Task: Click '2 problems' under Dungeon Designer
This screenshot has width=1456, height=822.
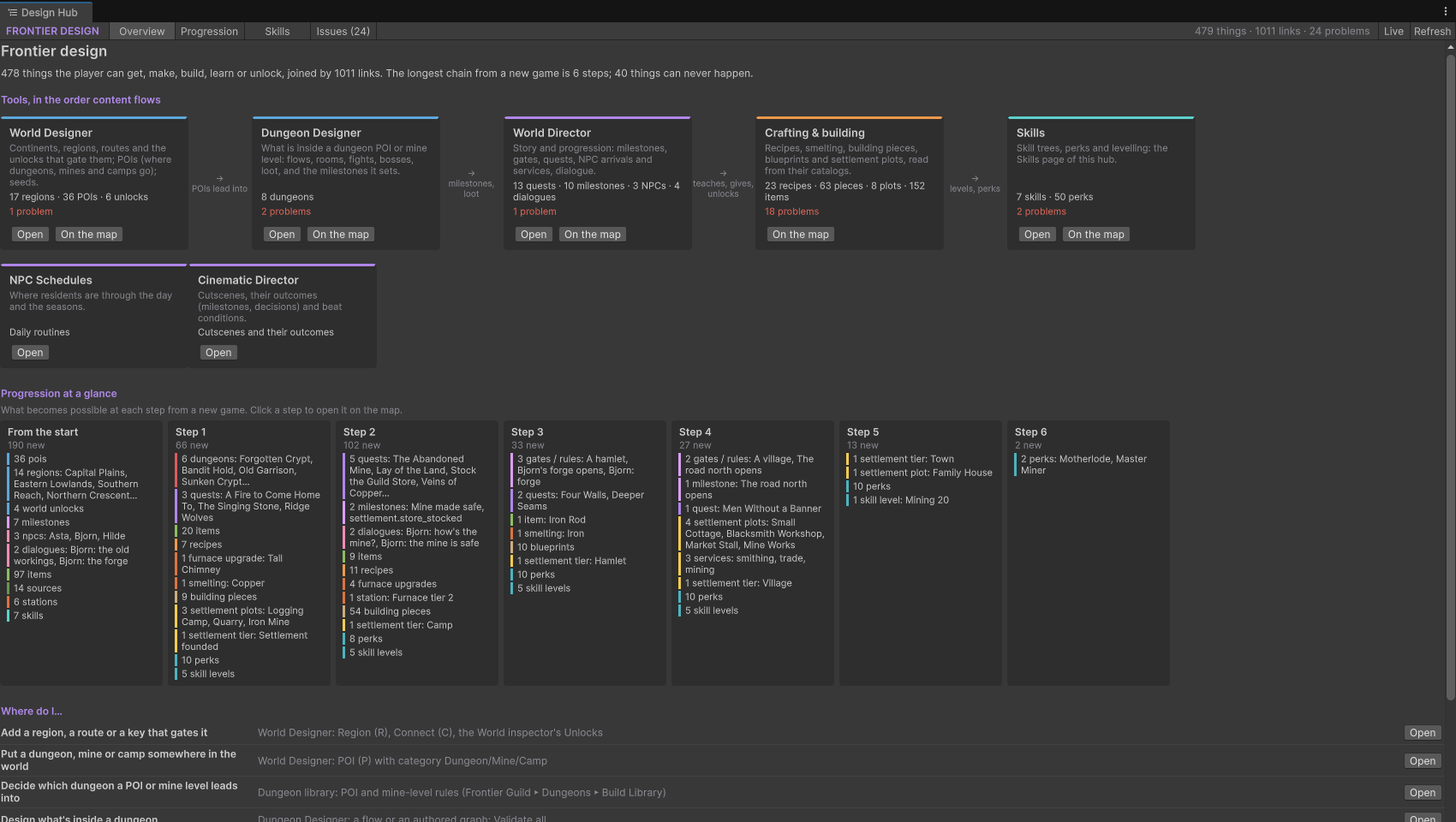Action: tap(286, 211)
